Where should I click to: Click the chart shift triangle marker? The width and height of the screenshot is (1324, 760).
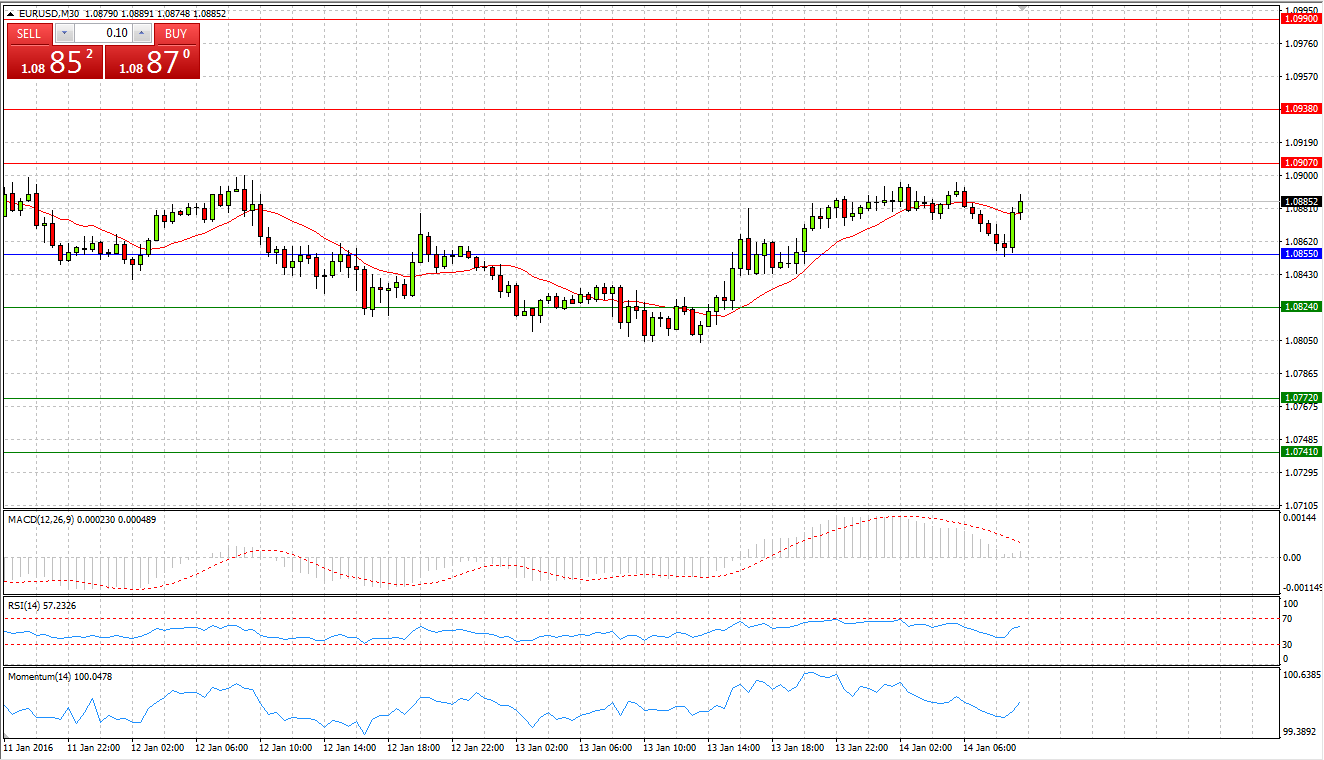(1022, 9)
